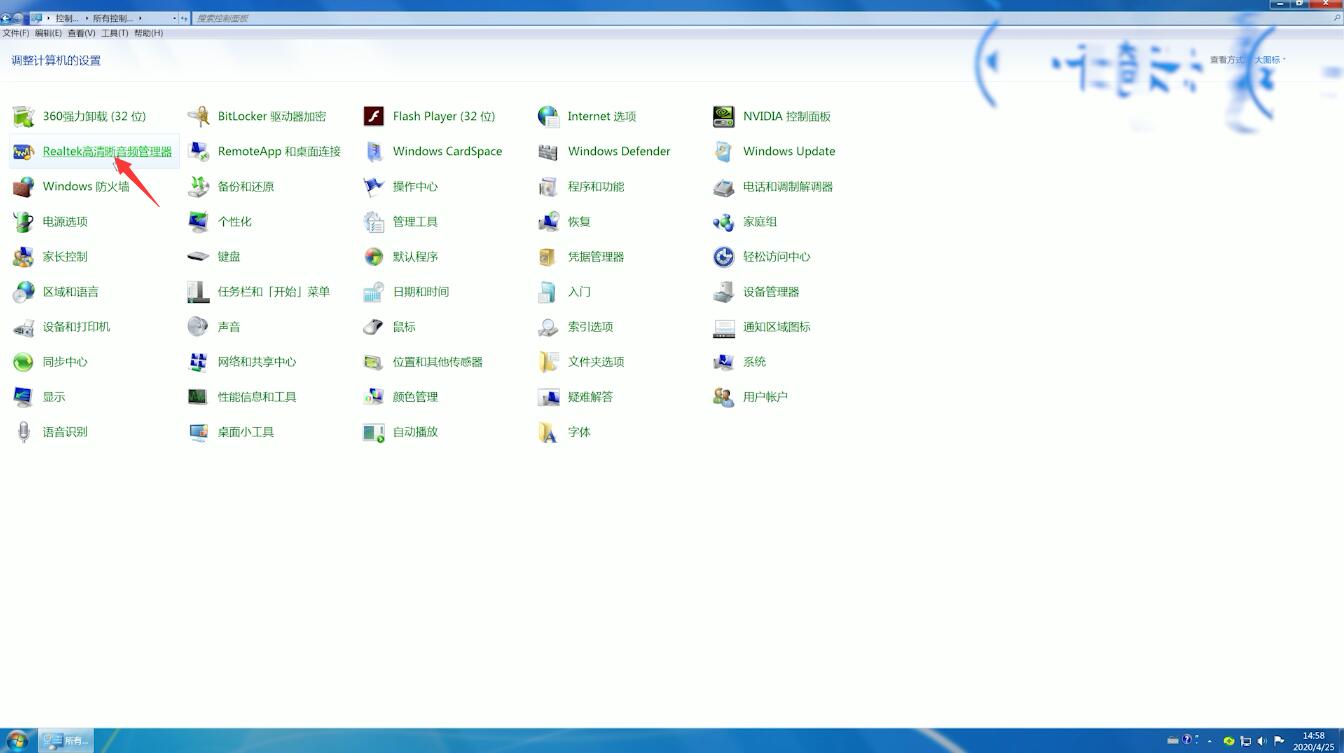Click the 电源选项 battery icon
This screenshot has height=753, width=1344.
[24, 222]
